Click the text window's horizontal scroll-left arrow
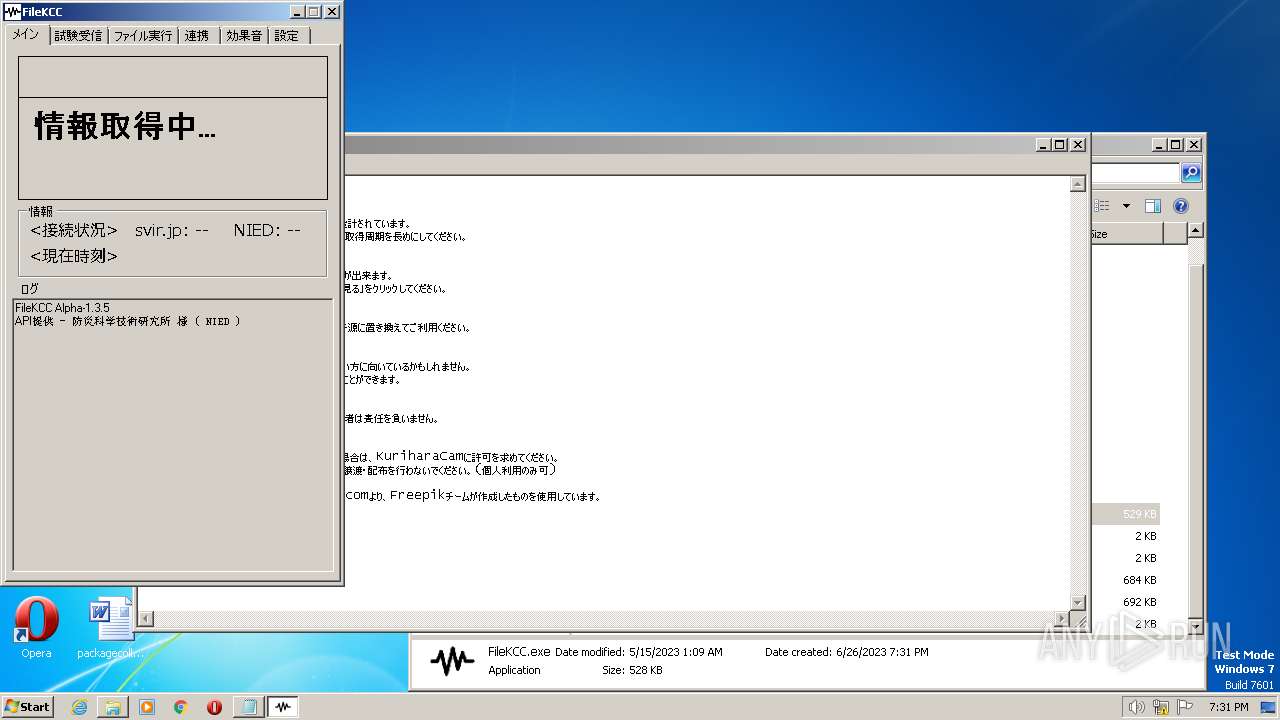Viewport: 1280px width, 720px height. tap(146, 619)
